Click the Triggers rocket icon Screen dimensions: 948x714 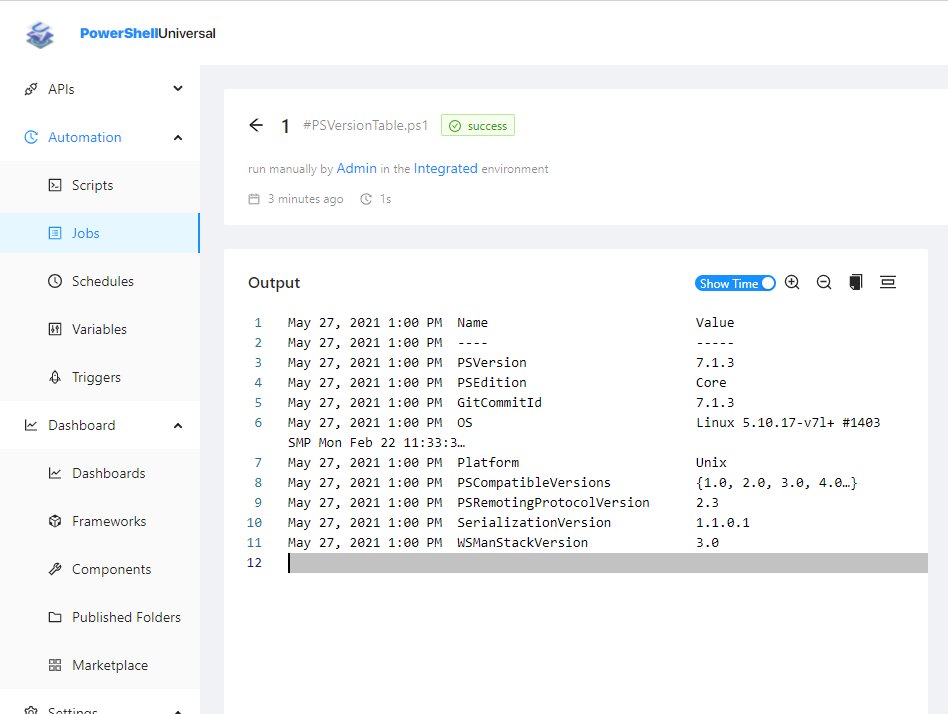click(x=55, y=377)
